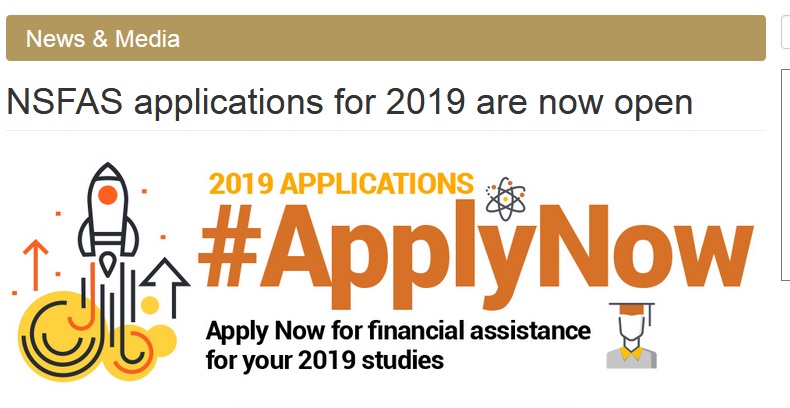Click the atom symbol icon

504,198
